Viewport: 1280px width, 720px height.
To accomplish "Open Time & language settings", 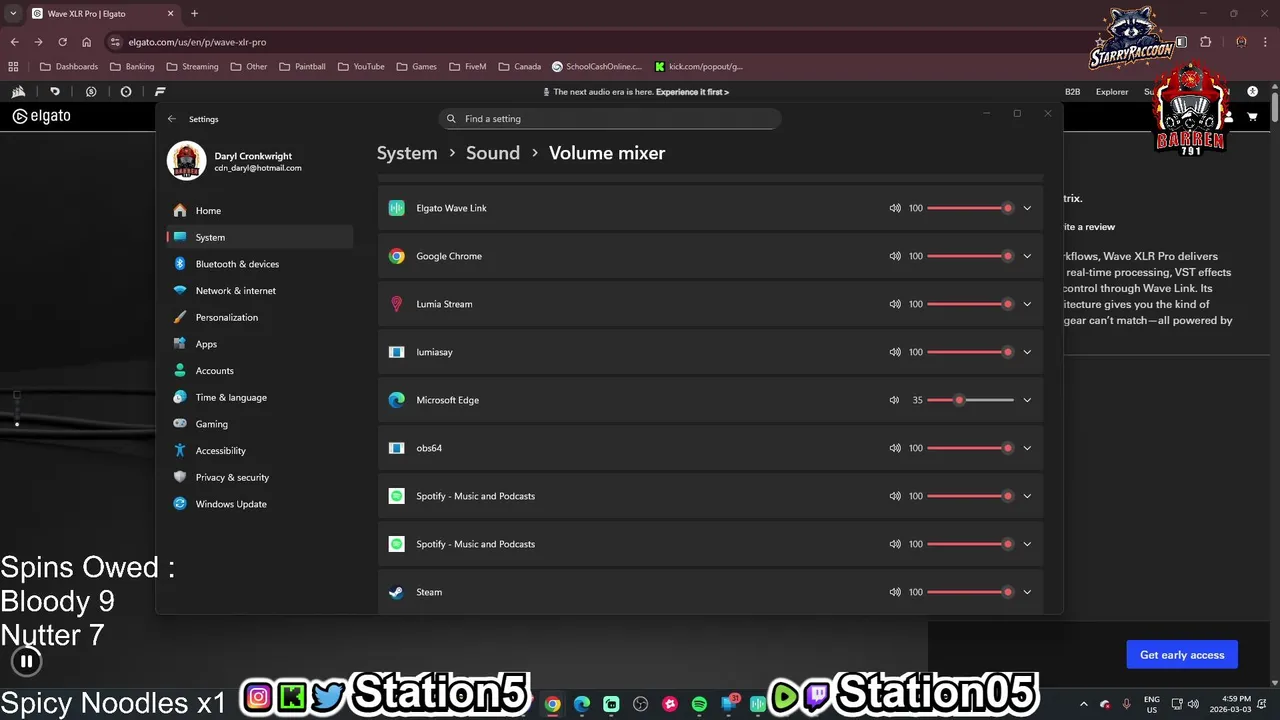I will (x=259, y=397).
